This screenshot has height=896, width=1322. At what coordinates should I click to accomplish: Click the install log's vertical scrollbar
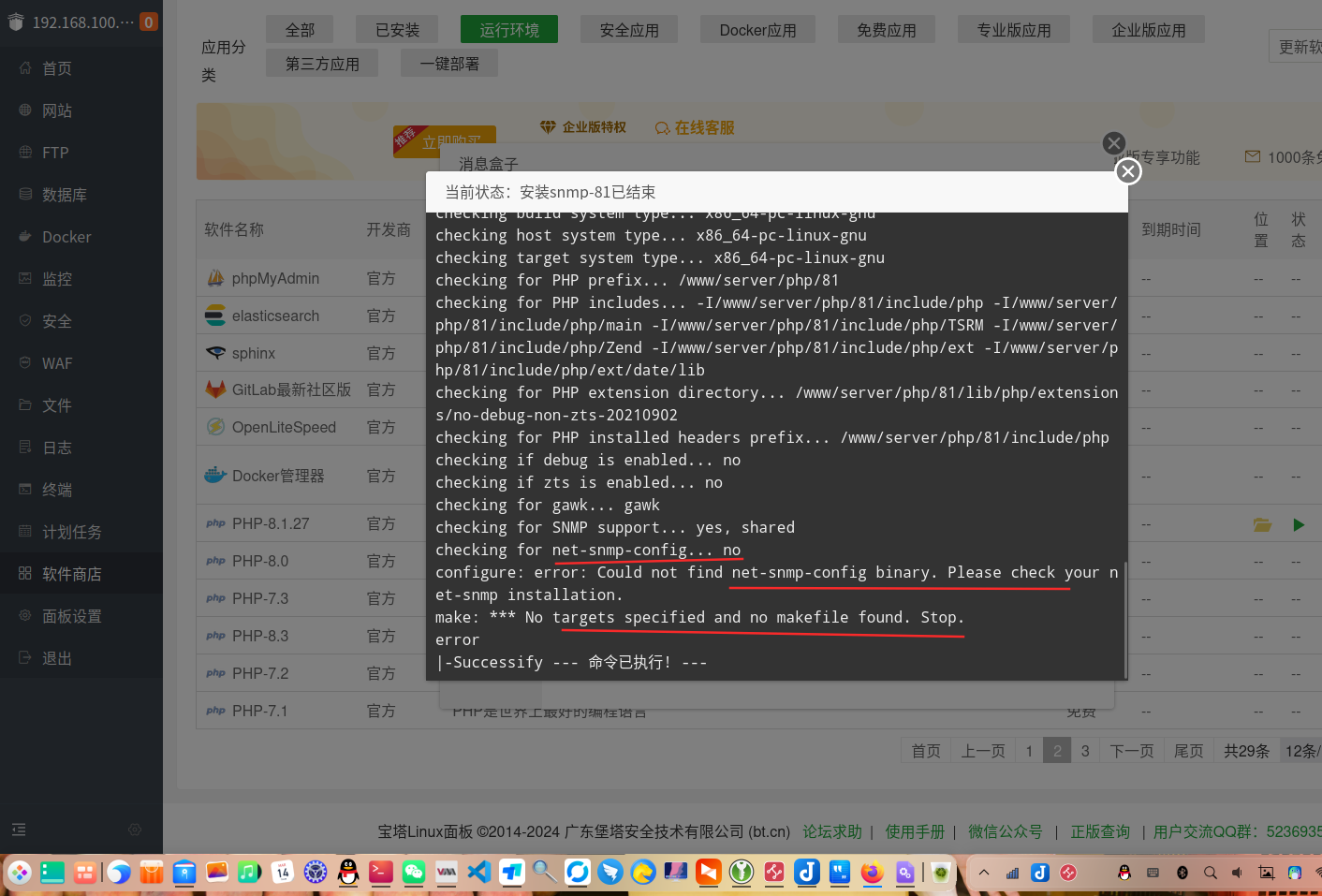coord(1124,619)
